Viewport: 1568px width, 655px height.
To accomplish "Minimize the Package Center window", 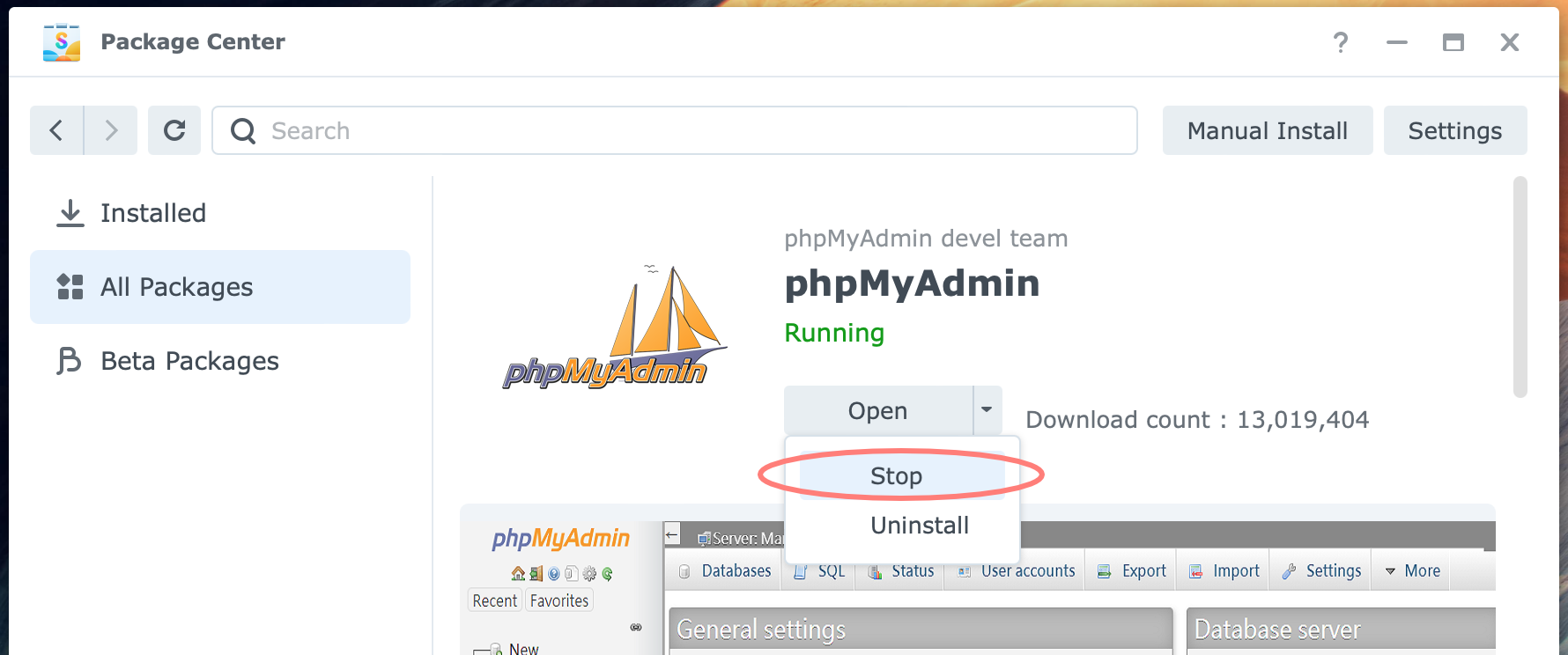I will coord(1397,42).
